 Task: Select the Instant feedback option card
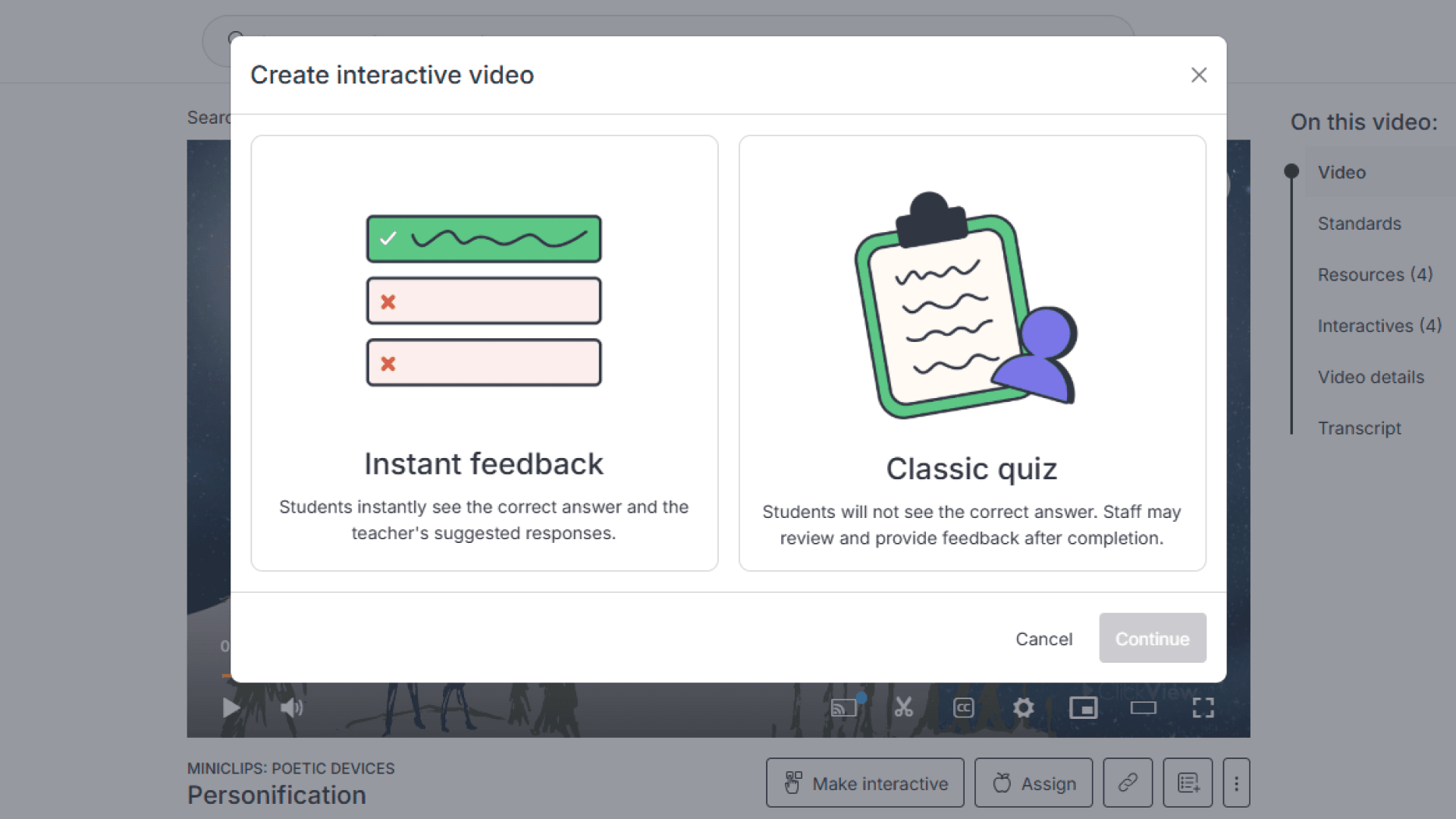click(x=484, y=353)
